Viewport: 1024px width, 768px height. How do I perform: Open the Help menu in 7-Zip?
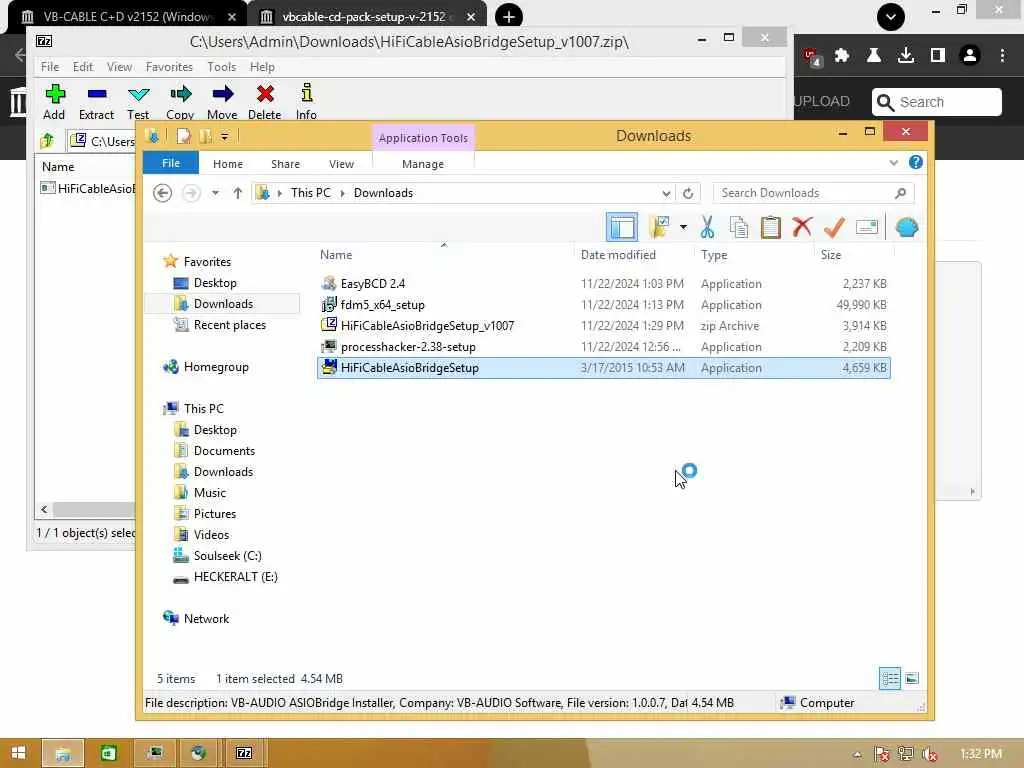click(x=262, y=67)
